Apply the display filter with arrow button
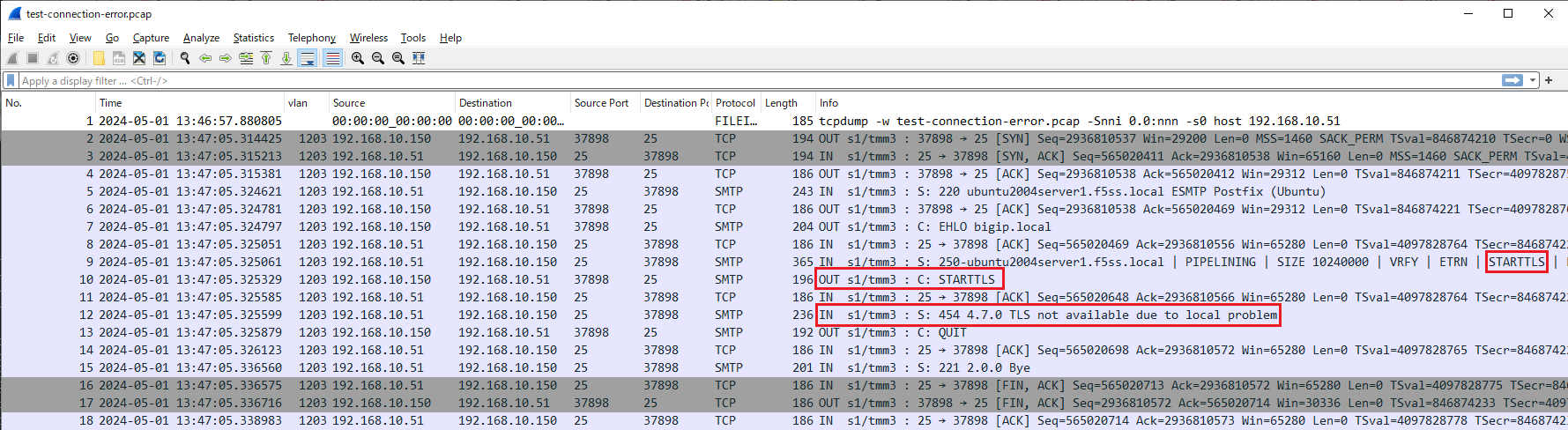Viewport: 1568px width, 430px height. [x=1512, y=80]
